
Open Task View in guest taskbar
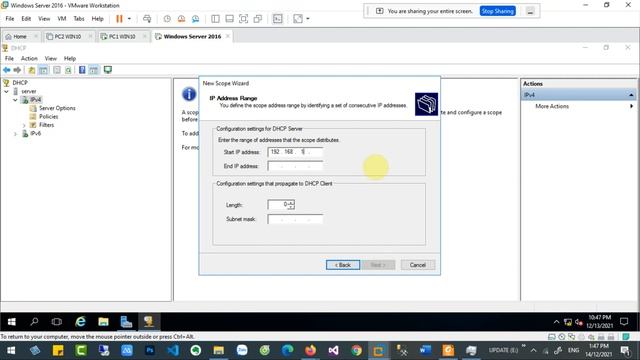point(57,322)
